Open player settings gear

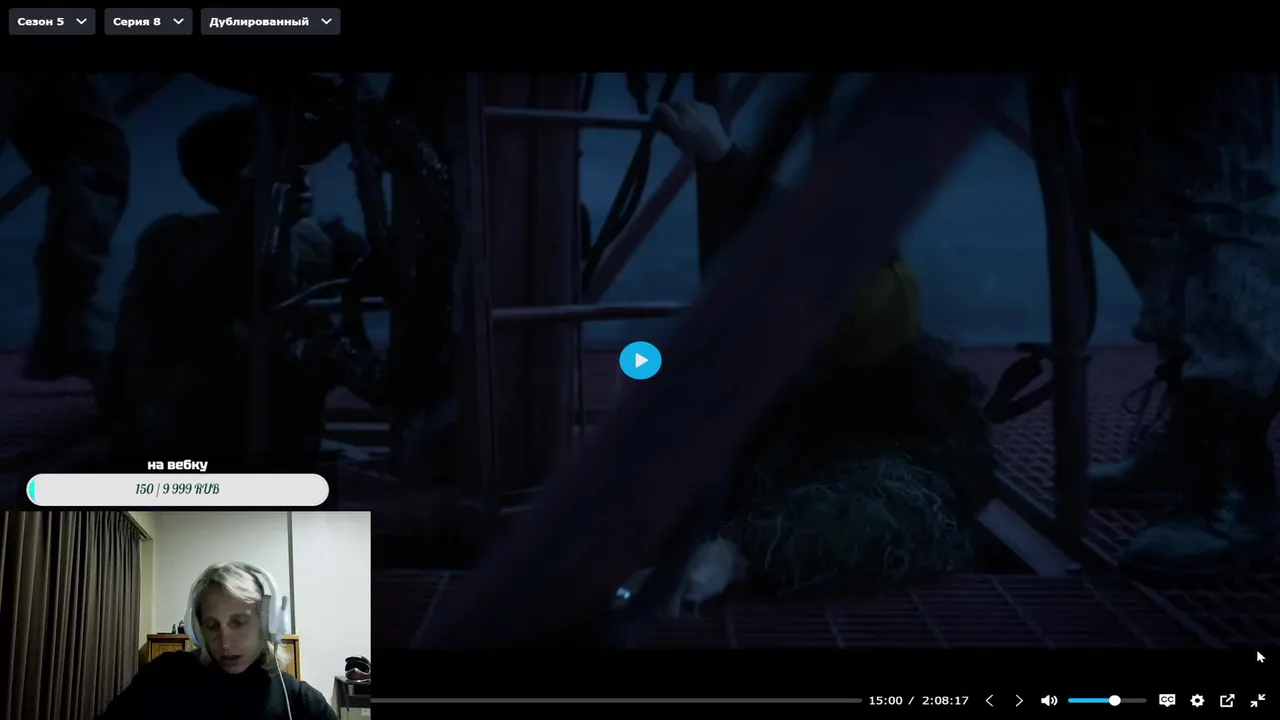pos(1197,701)
